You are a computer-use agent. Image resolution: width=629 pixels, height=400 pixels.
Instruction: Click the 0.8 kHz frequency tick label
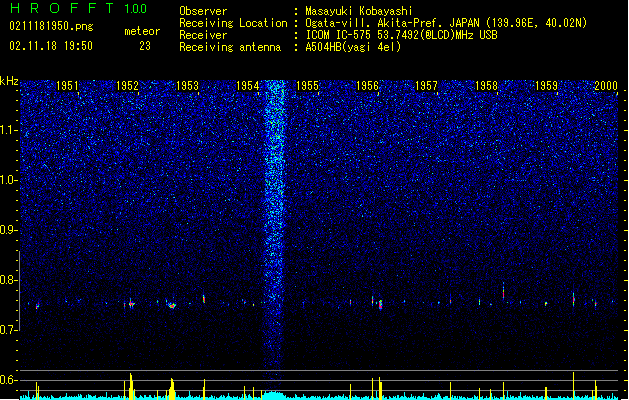coord(9,280)
